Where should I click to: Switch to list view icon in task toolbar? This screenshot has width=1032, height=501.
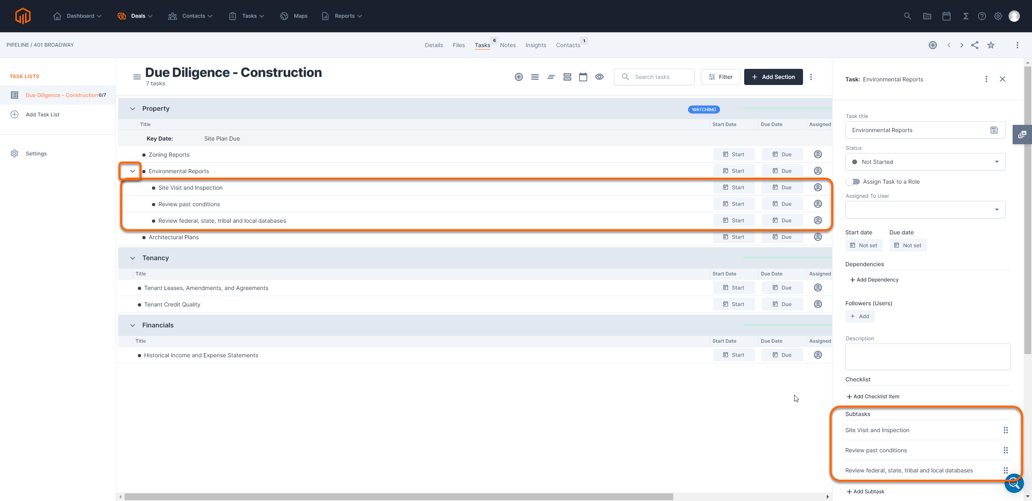pyautogui.click(x=535, y=77)
